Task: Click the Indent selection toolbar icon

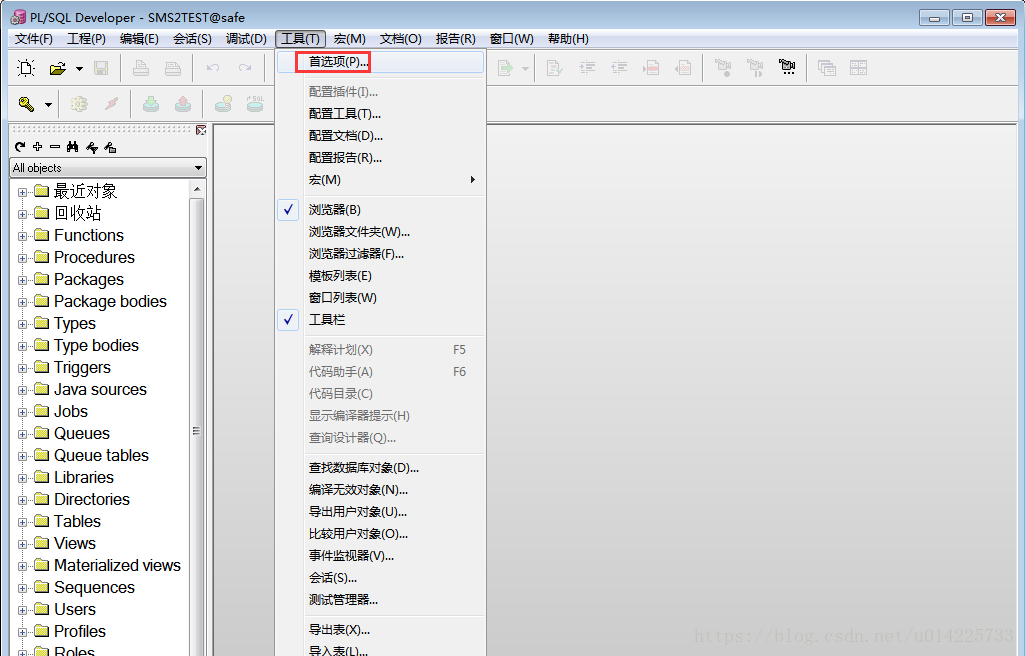Action: (587, 68)
